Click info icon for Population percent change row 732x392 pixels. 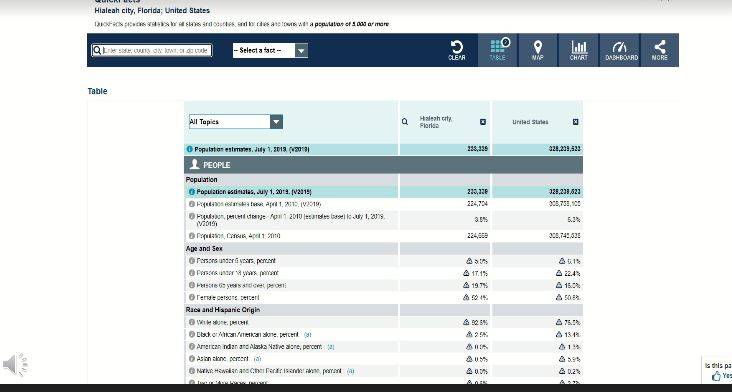(192, 217)
